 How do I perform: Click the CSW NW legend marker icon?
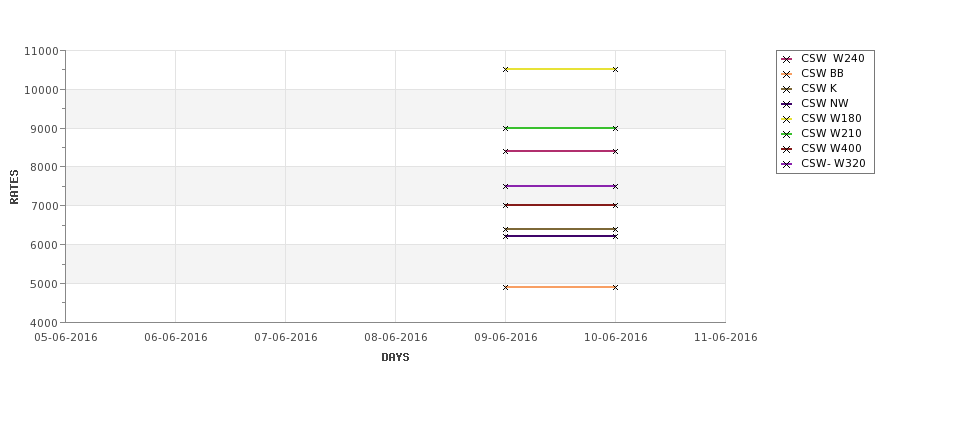tap(786, 104)
